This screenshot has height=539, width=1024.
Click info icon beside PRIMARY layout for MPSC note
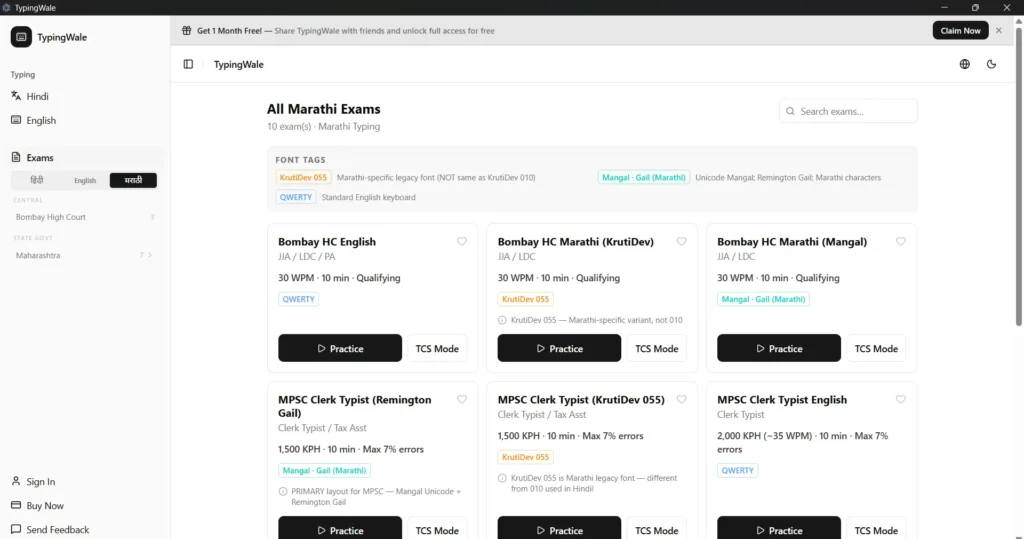283,491
